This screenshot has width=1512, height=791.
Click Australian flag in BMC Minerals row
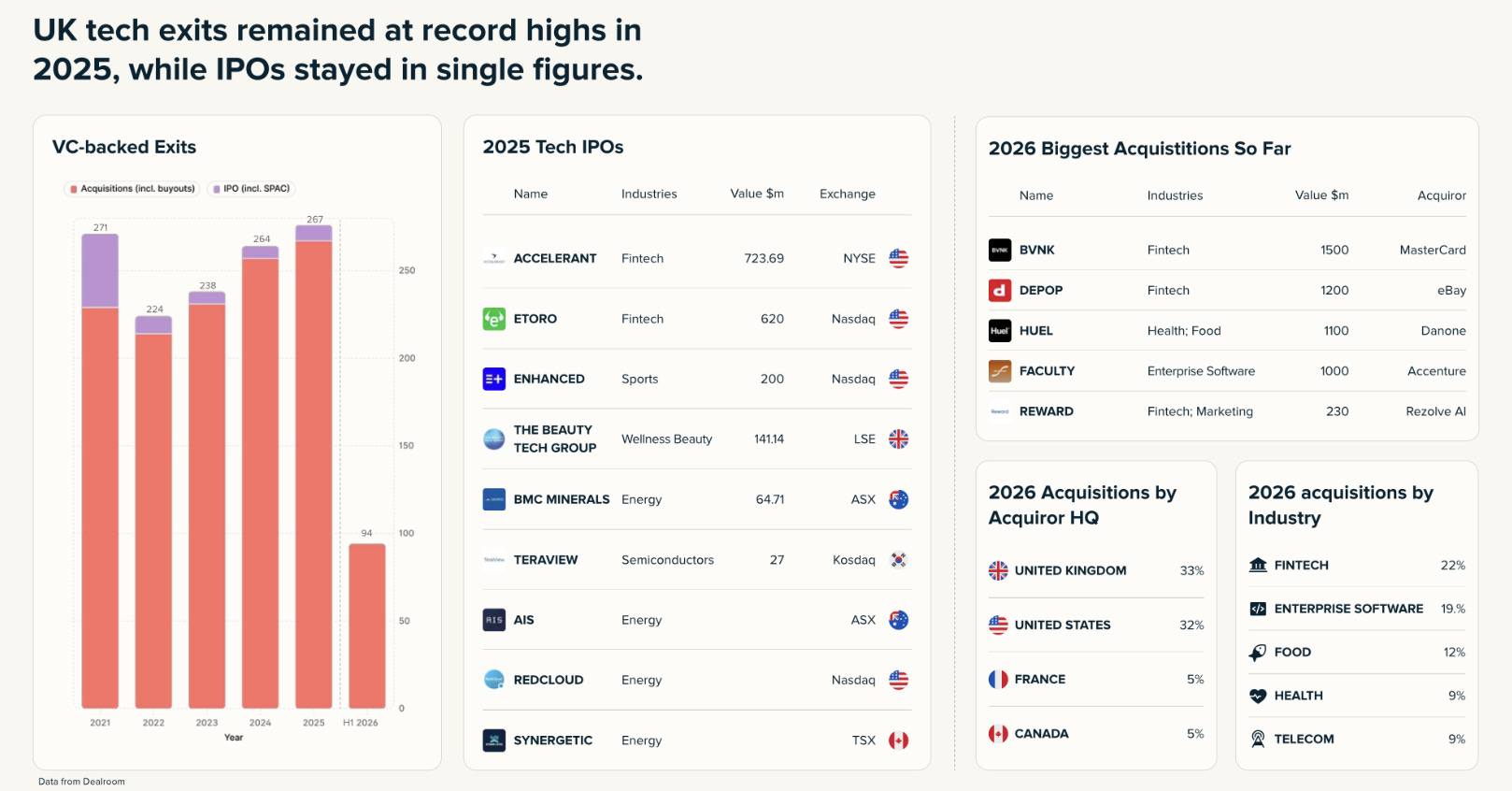click(898, 499)
